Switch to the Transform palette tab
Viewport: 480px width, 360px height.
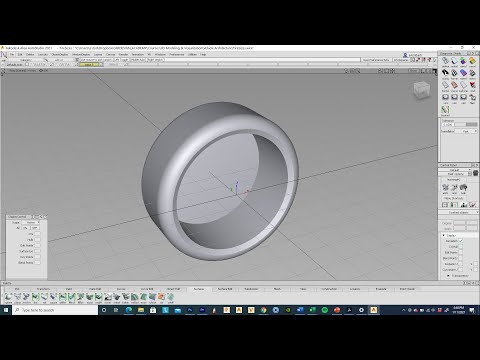click(x=43, y=289)
